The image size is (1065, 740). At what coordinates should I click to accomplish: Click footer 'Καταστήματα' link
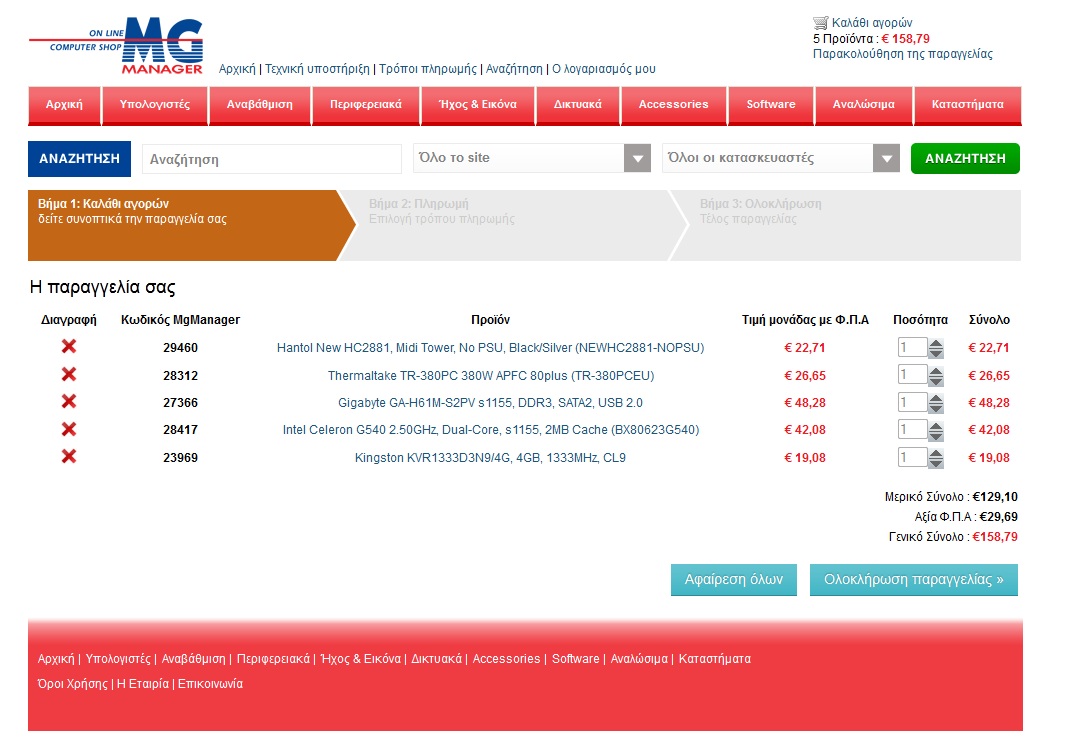tap(715, 659)
